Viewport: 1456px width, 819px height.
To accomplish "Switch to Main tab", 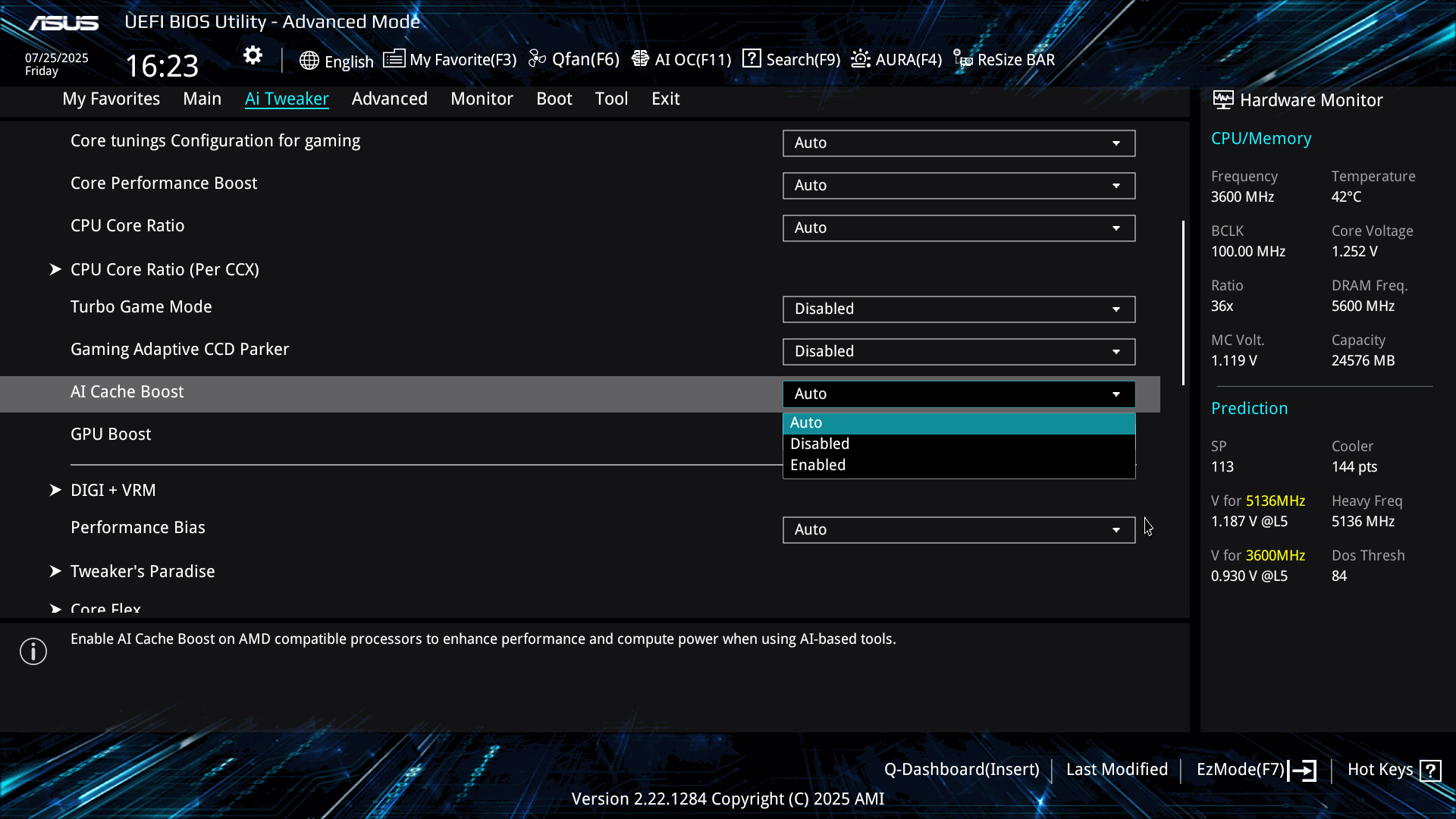I will [x=202, y=99].
